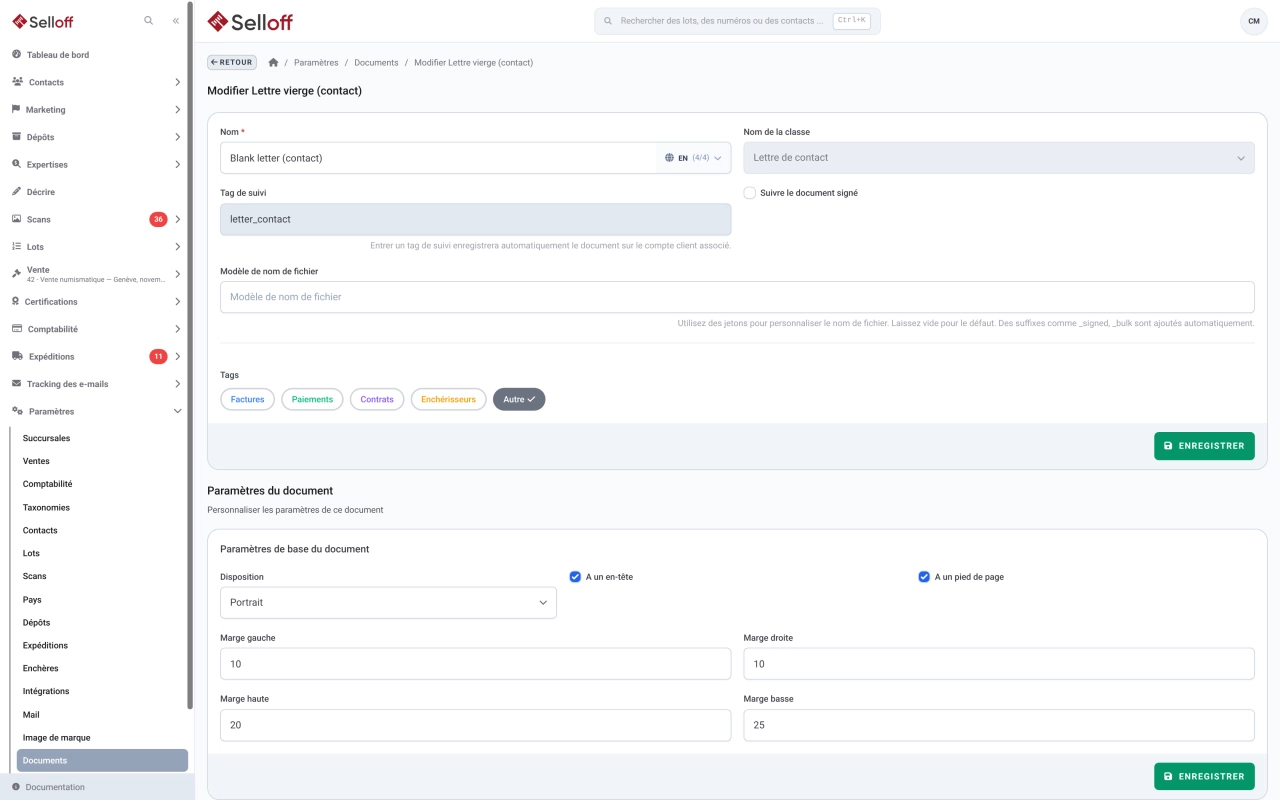Click ENREGISTRER in the name form card

1204,446
